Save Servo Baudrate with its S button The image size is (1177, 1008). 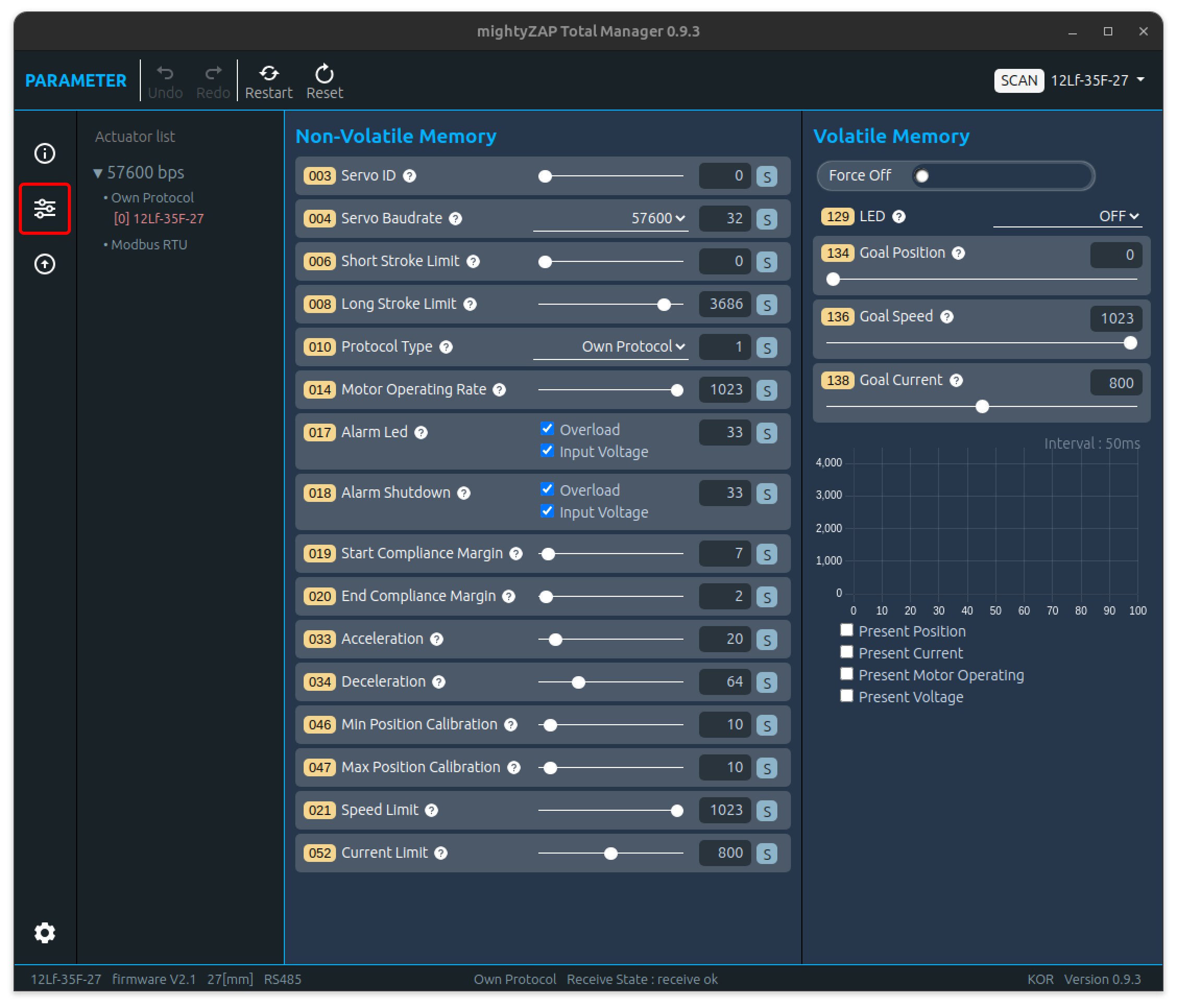pos(767,219)
